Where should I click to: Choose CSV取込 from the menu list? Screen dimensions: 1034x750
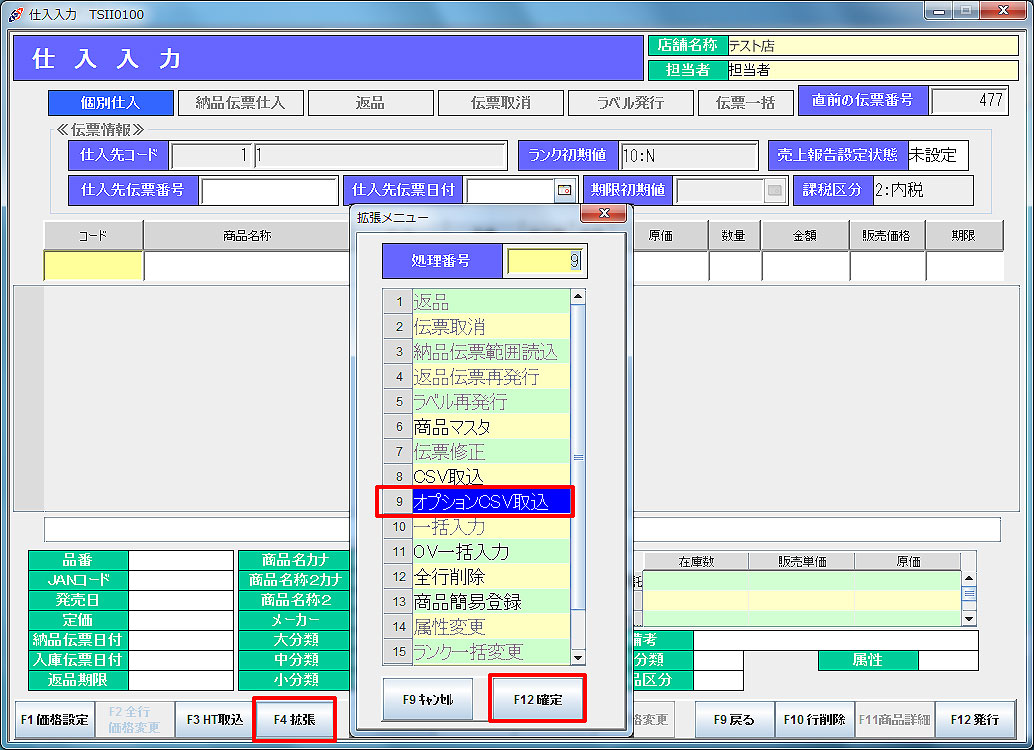[490, 477]
